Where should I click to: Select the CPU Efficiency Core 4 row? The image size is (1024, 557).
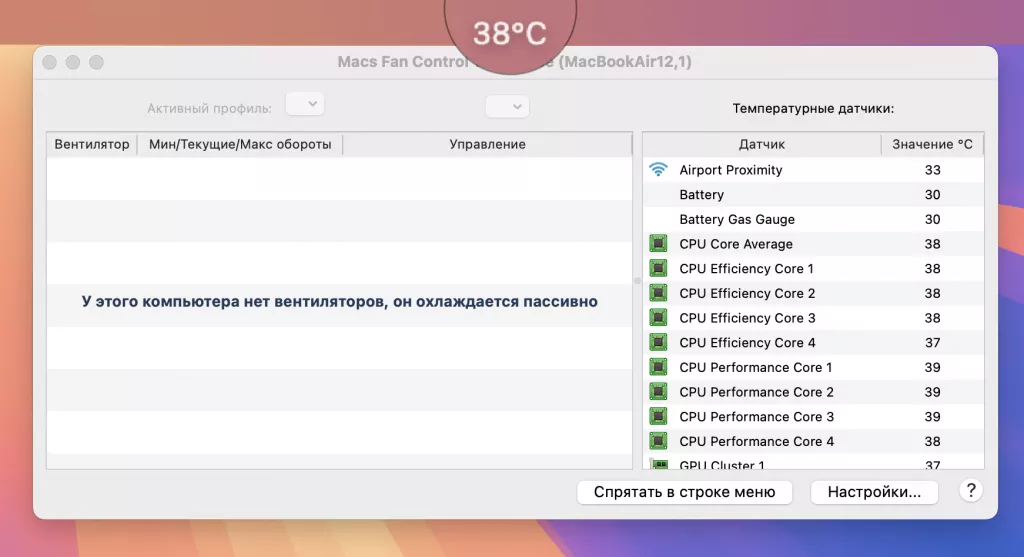(x=747, y=343)
